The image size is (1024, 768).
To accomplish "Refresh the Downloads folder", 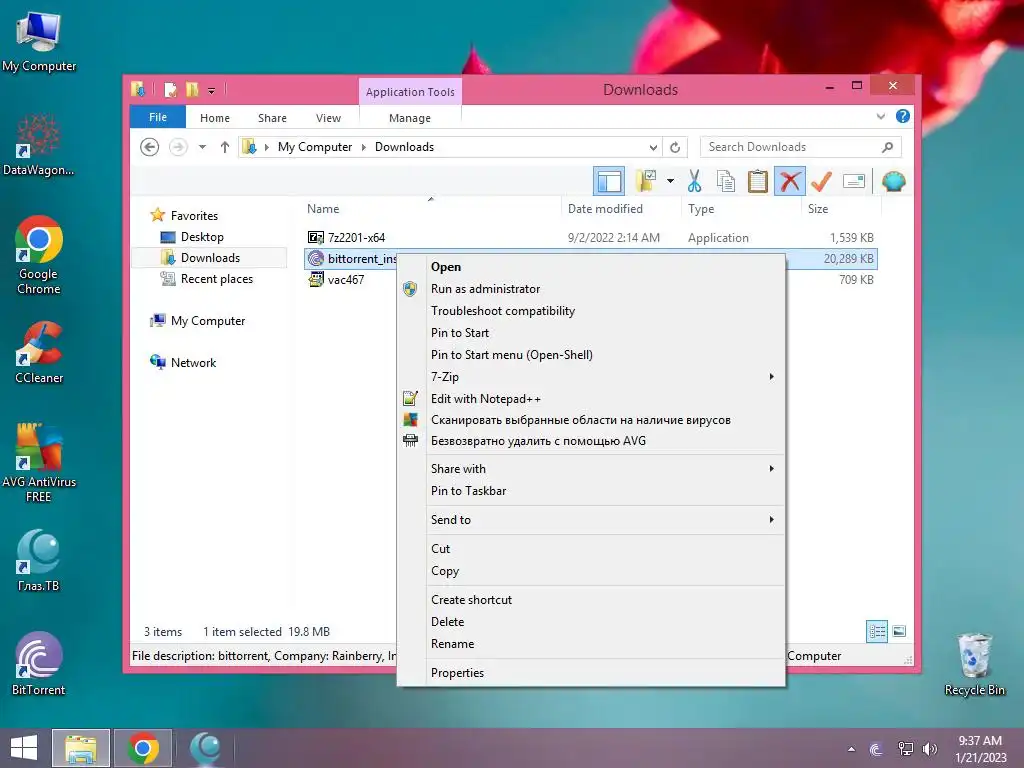I will tap(675, 148).
